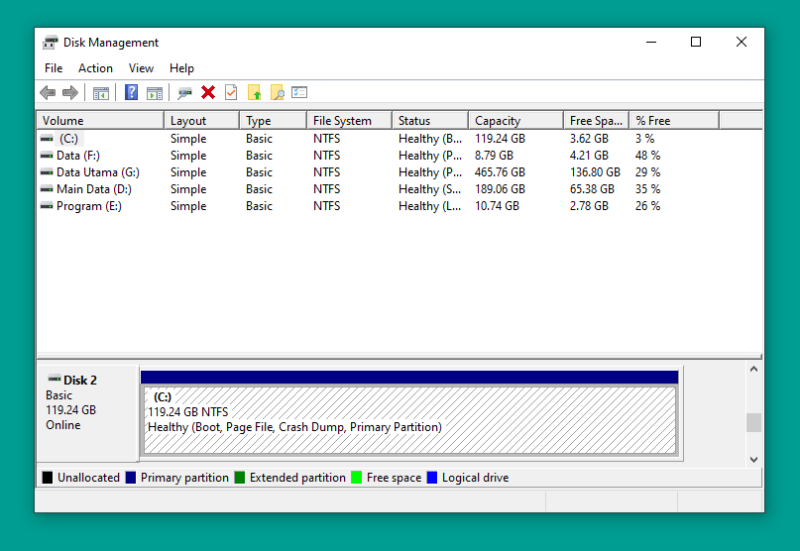Click the 119.24 GB capacity cell

pyautogui.click(x=500, y=138)
